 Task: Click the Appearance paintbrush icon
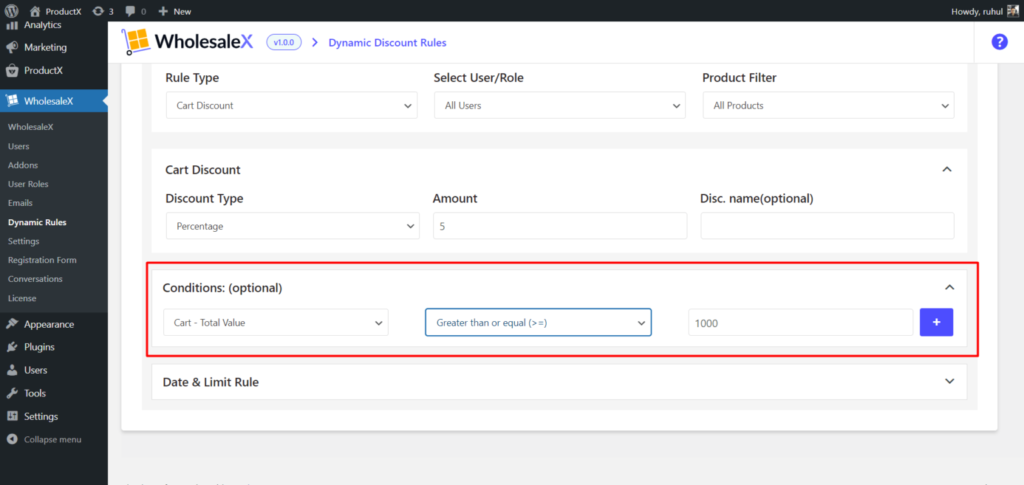tap(11, 324)
